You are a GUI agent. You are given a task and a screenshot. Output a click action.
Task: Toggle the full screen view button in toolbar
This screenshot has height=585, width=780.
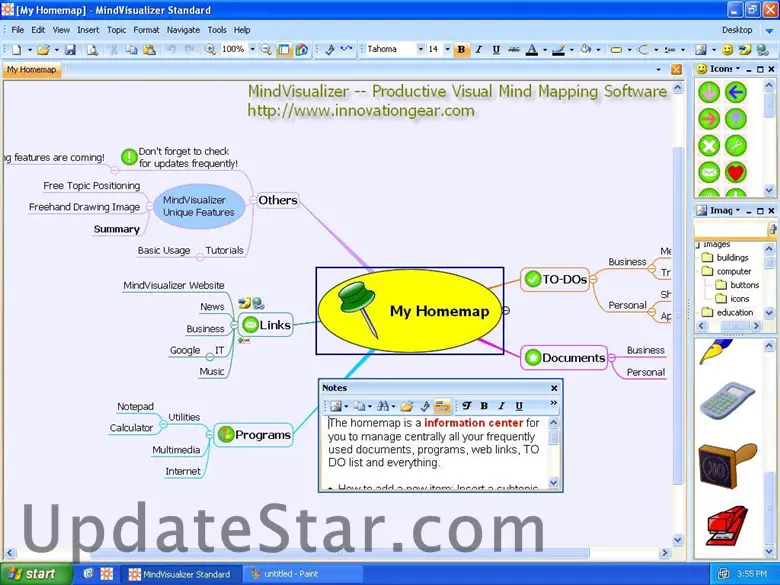coord(284,49)
